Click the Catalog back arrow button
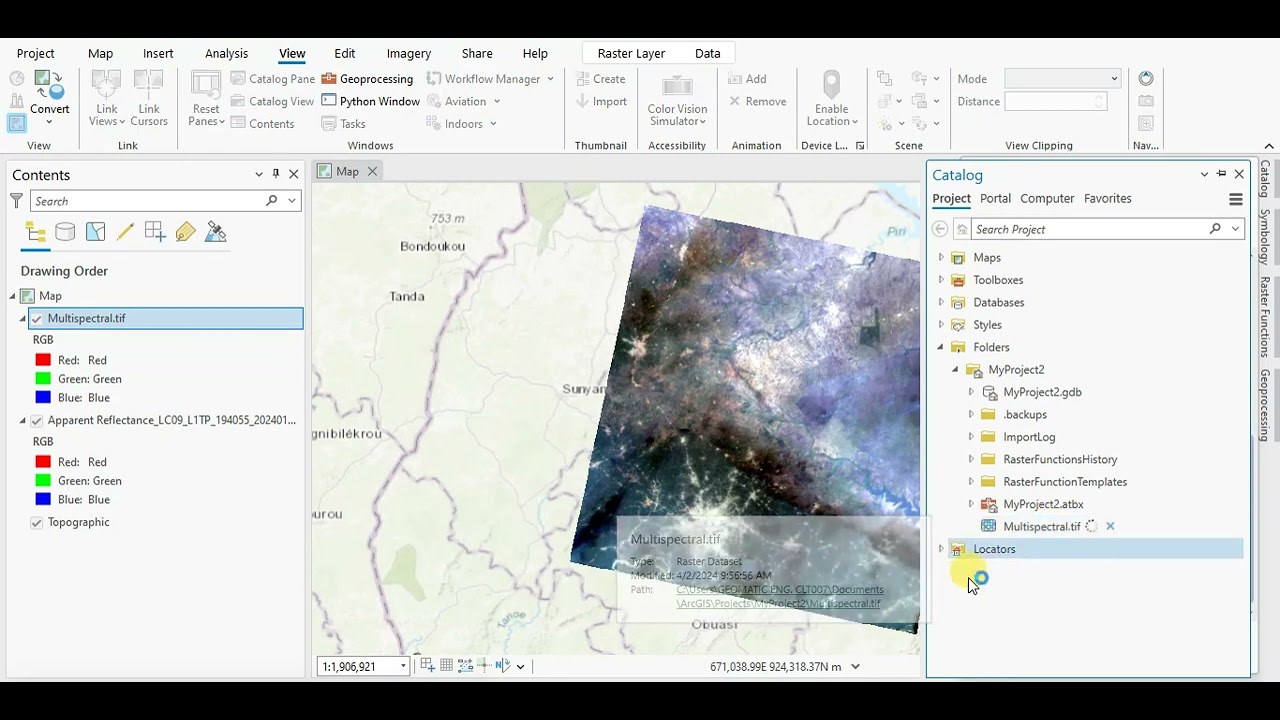 point(940,229)
